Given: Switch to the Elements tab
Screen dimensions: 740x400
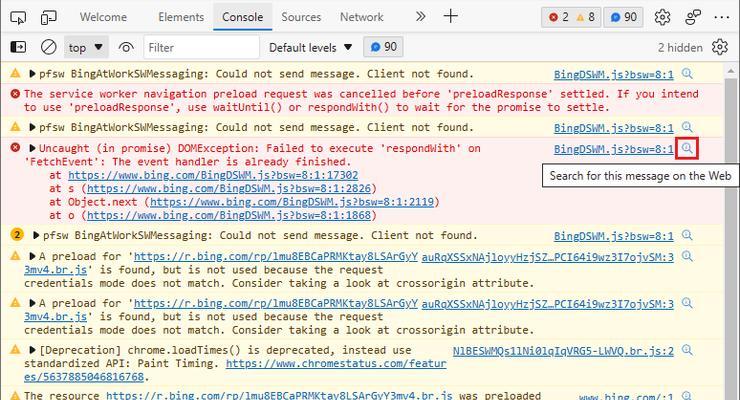Looking at the screenshot, I should (x=181, y=17).
